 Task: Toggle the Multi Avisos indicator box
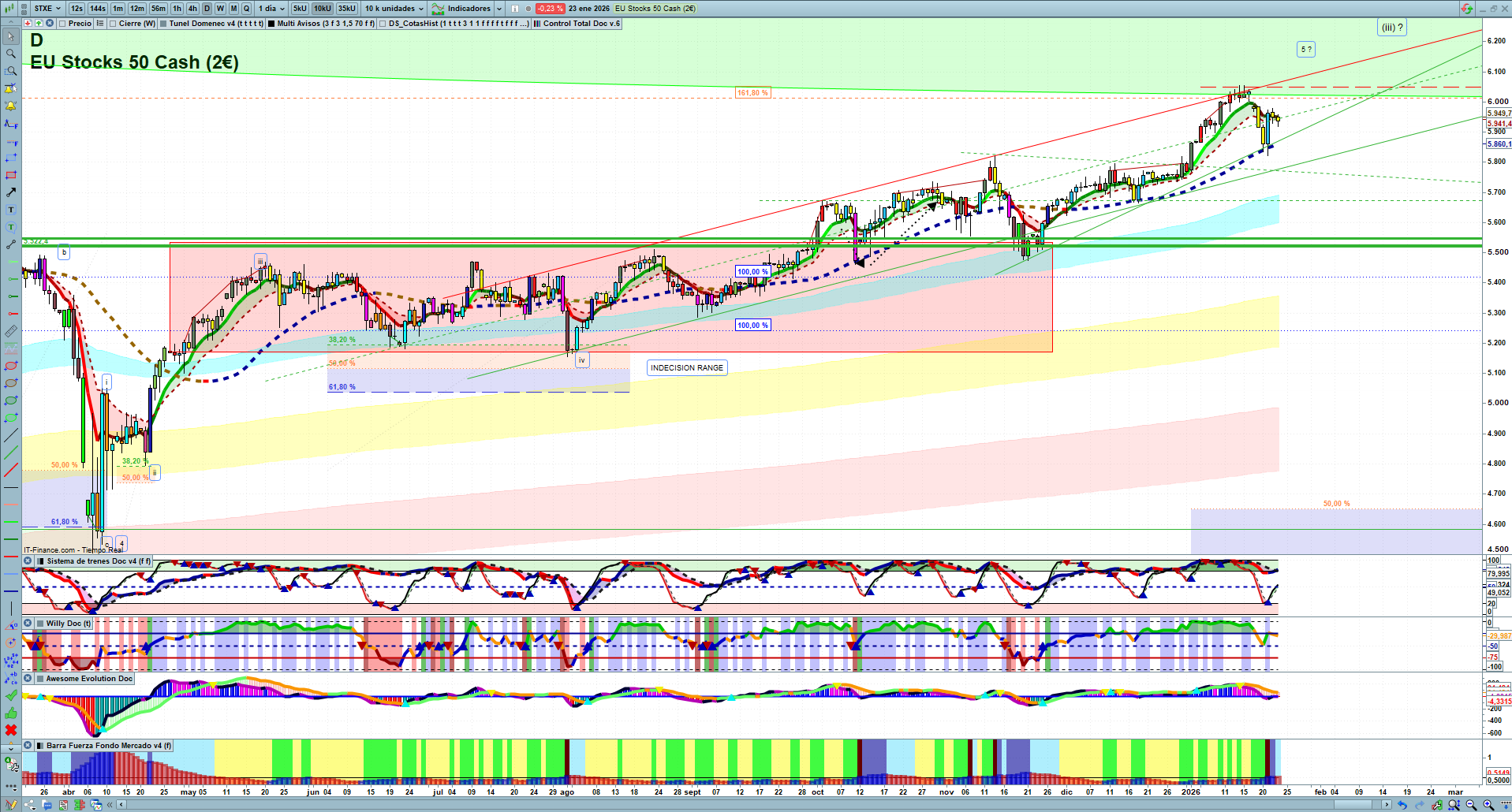tap(271, 24)
